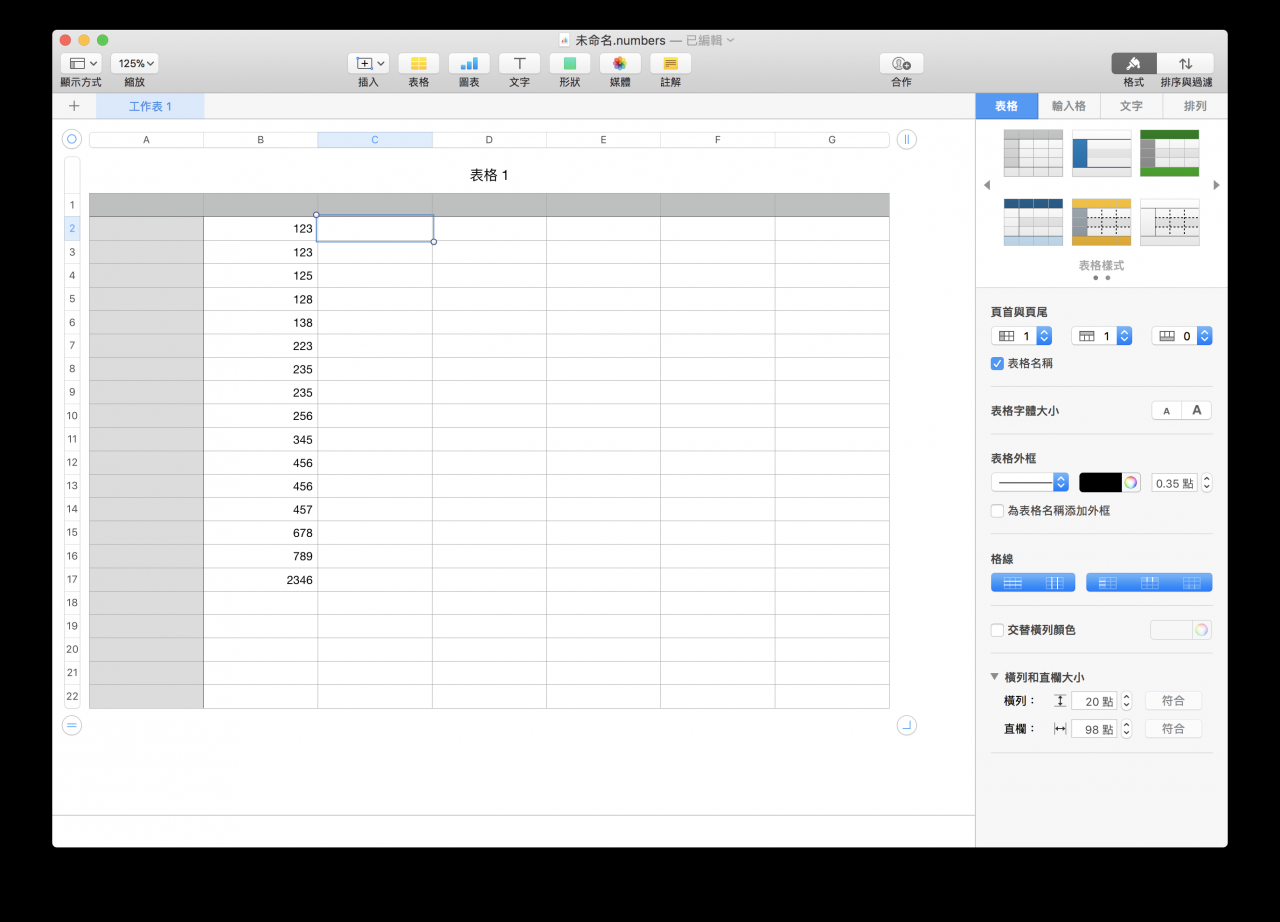The width and height of the screenshot is (1280, 922).
Task: Toggle horizontal body gridlines icon
Action: (x=1012, y=583)
